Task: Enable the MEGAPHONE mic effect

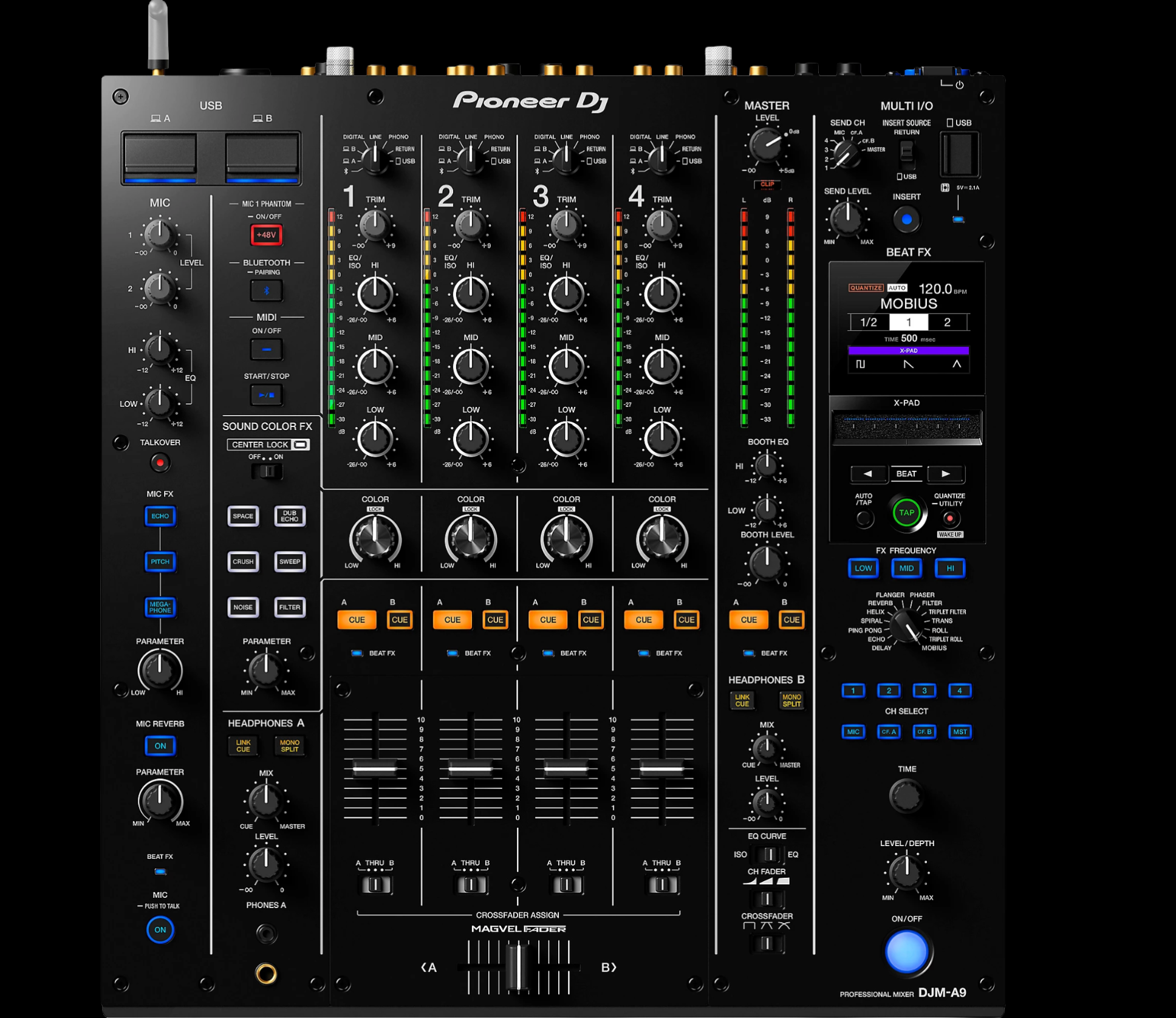Action: (x=160, y=607)
